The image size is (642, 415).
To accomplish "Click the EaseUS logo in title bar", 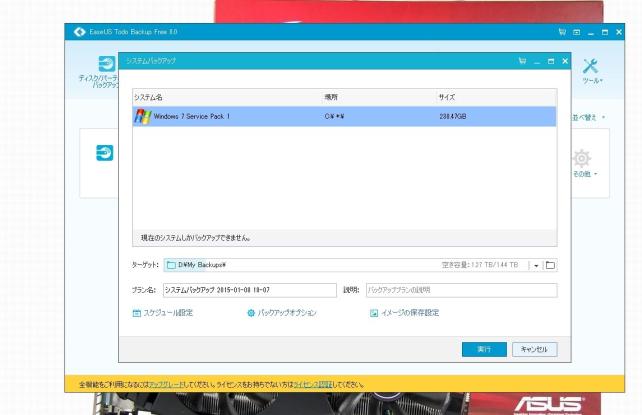I will 79,32.
